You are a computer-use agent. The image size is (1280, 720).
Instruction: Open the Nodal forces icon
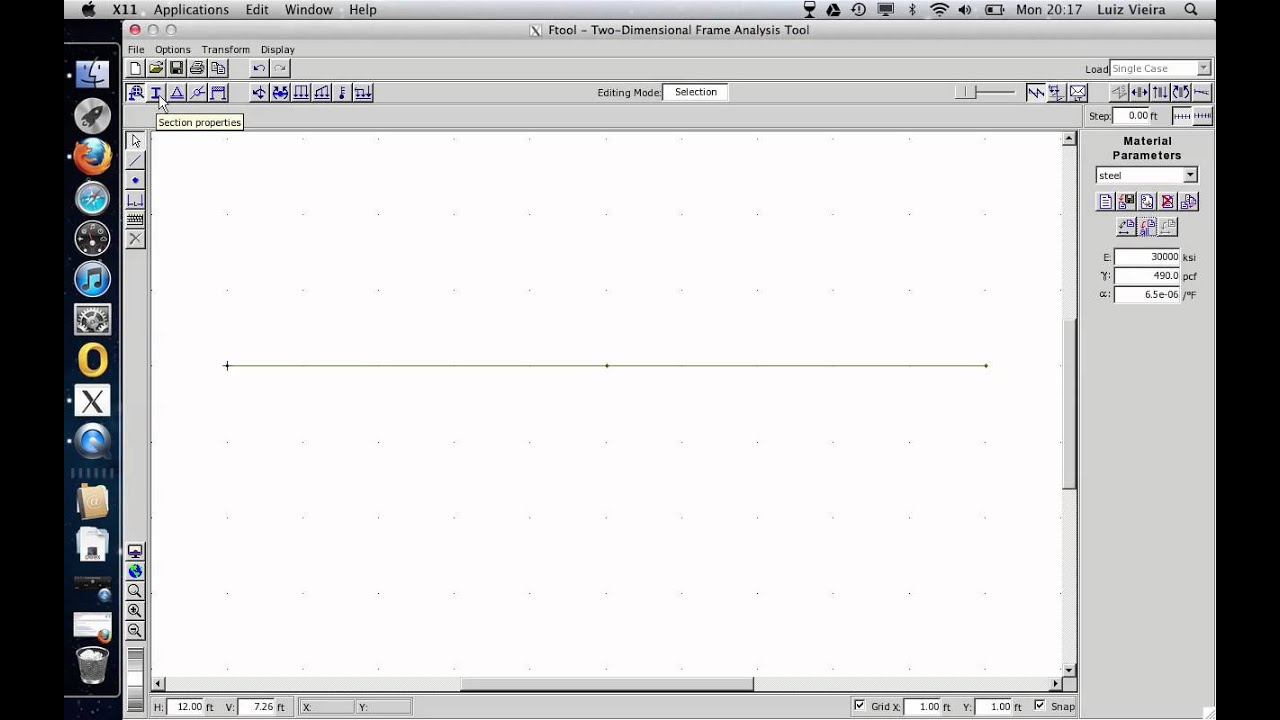pyautogui.click(x=259, y=93)
